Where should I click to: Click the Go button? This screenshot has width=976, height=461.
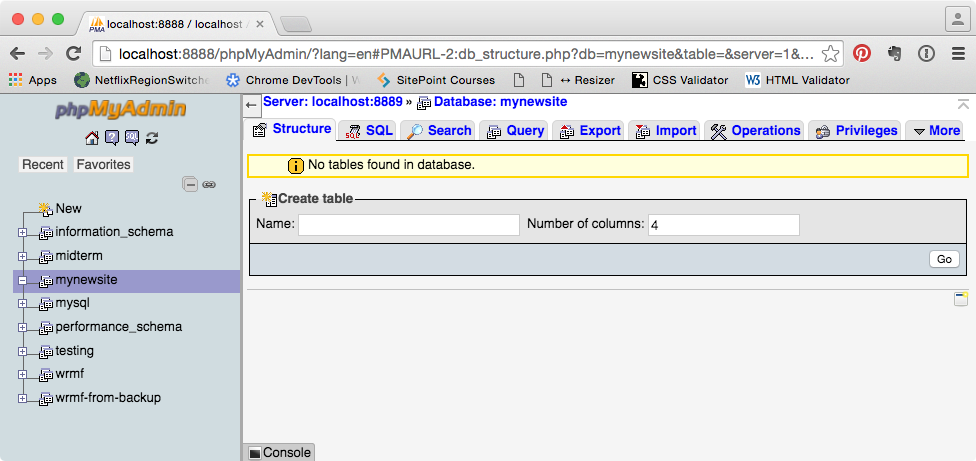pyautogui.click(x=944, y=259)
